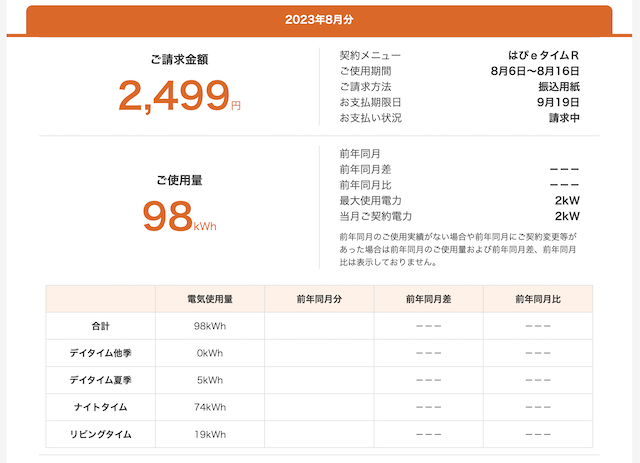This screenshot has height=463, width=640.
Task: Select the 2023年8月分 header tab
Action: coord(319,20)
